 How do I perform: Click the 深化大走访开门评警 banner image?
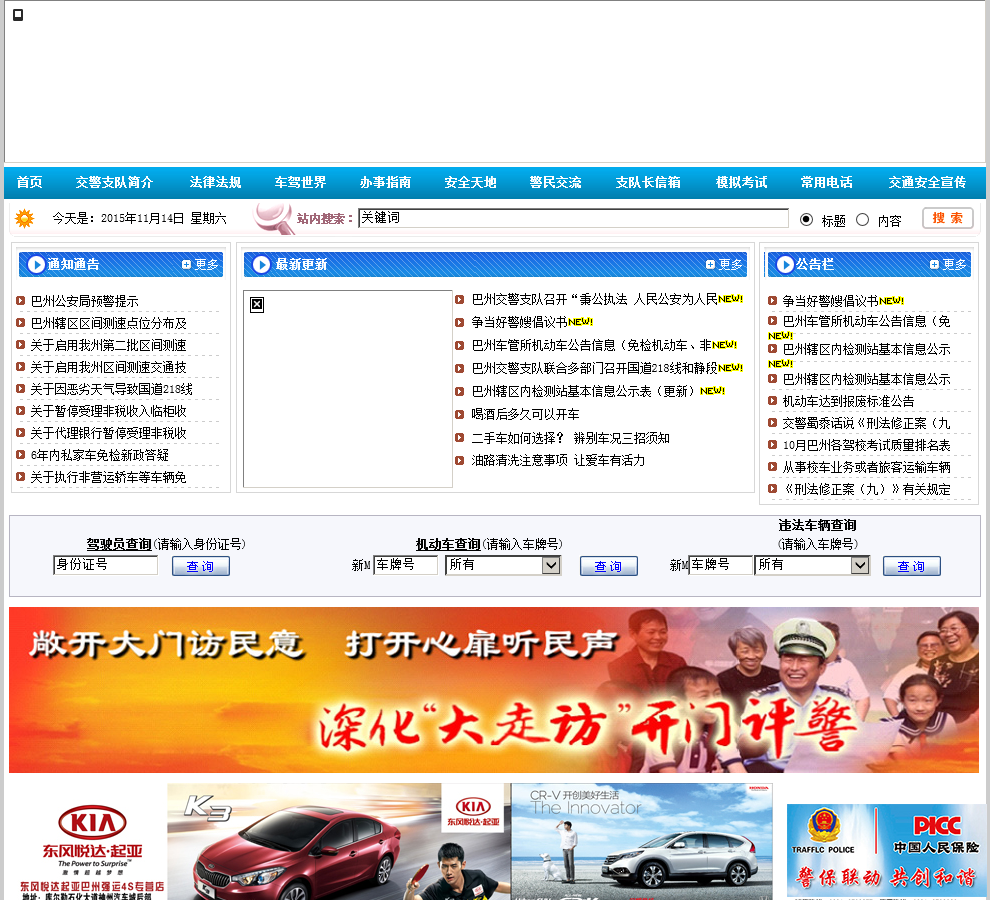point(494,690)
